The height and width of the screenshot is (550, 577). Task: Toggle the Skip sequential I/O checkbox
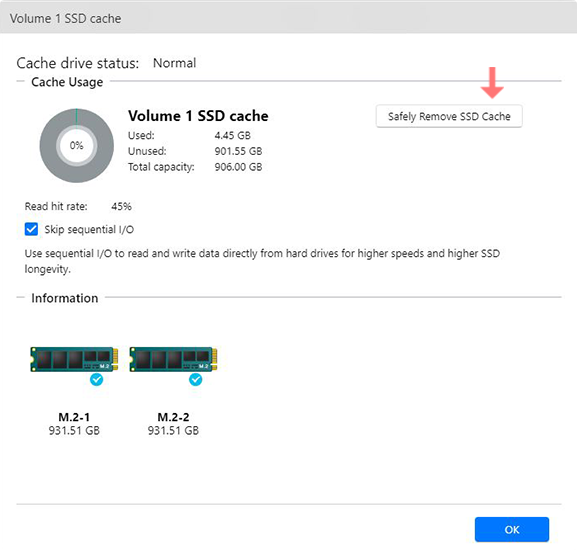click(31, 229)
